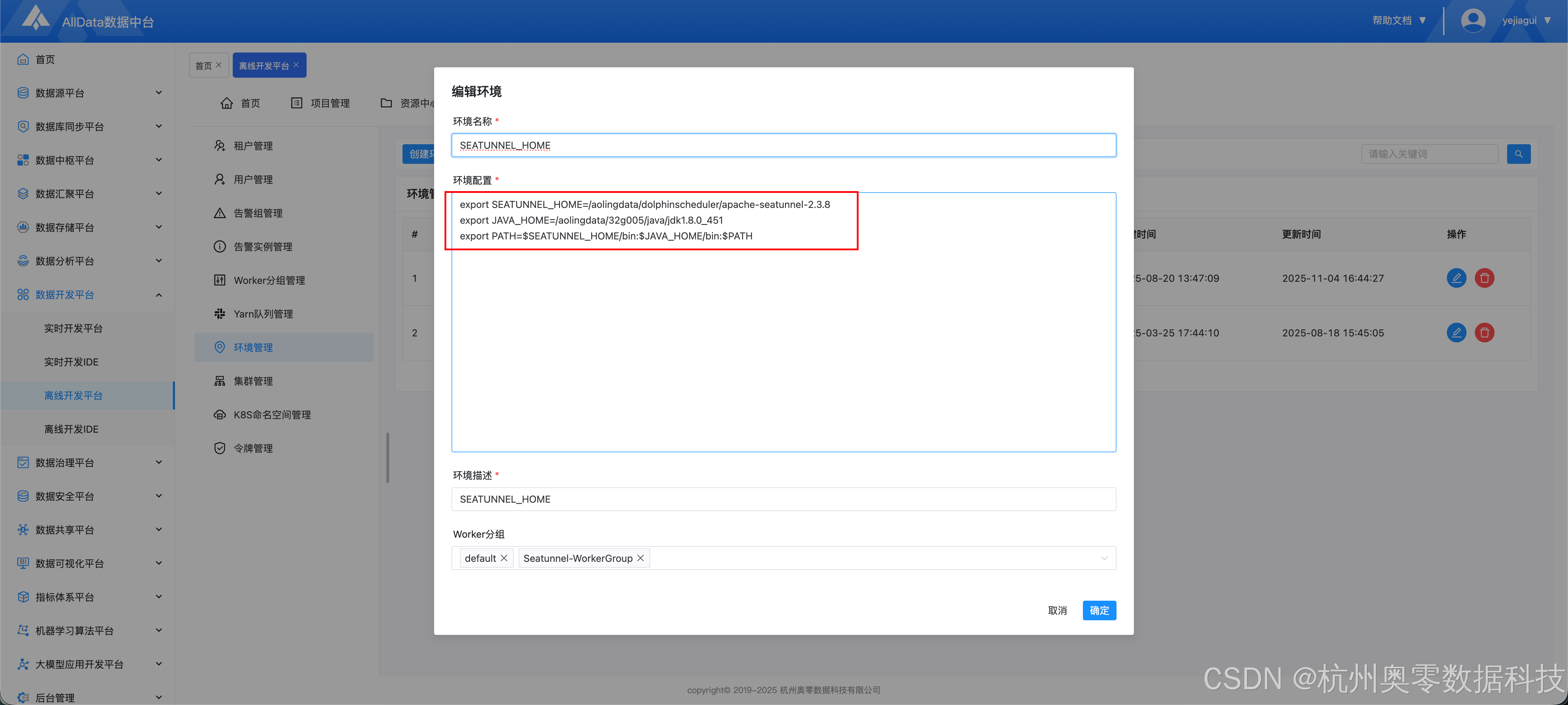Click red delete trash icon in second row
1568x705 pixels.
pyautogui.click(x=1484, y=333)
